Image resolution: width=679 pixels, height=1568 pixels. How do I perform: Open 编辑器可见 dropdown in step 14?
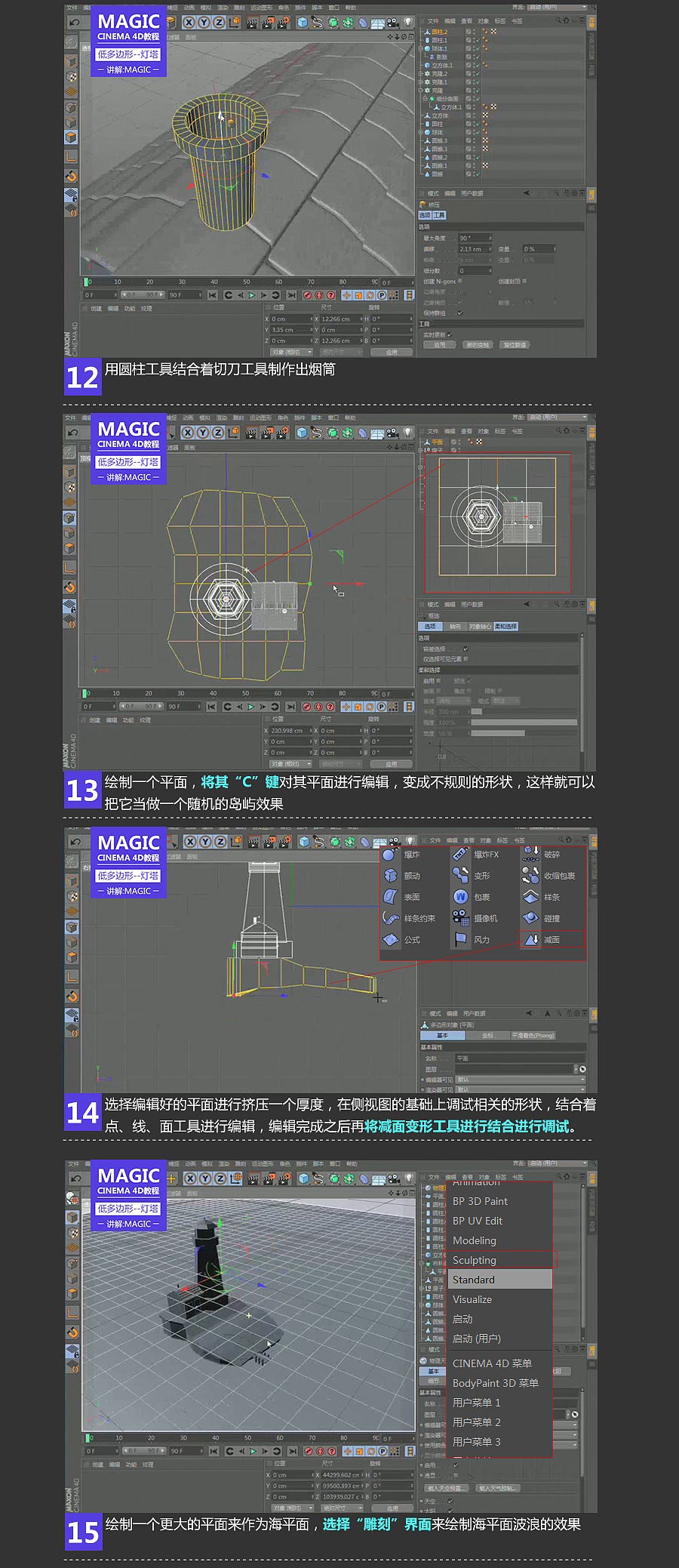521,1080
